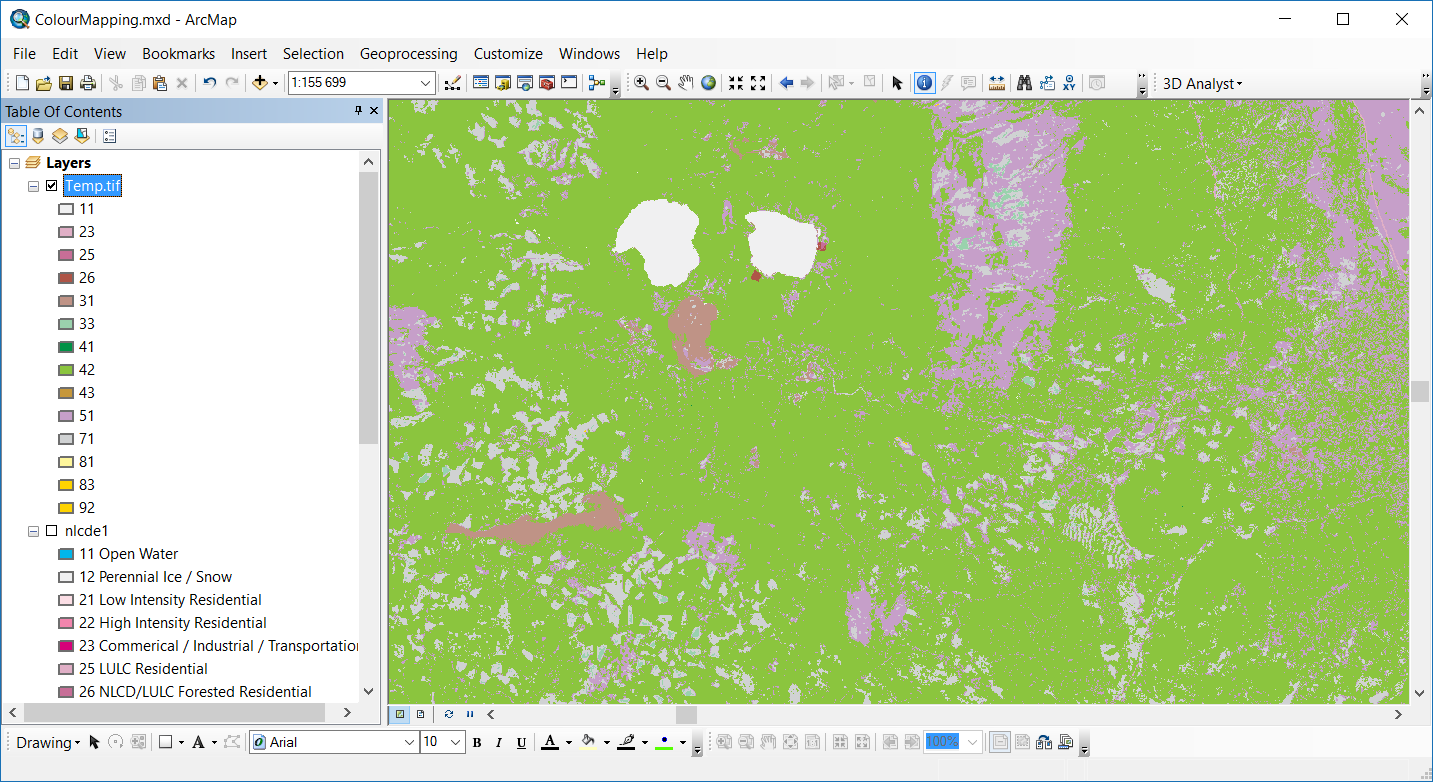Viewport: 1433px width, 782px height.
Task: Check the nlcde1 layer checkbox
Action: tap(52, 531)
